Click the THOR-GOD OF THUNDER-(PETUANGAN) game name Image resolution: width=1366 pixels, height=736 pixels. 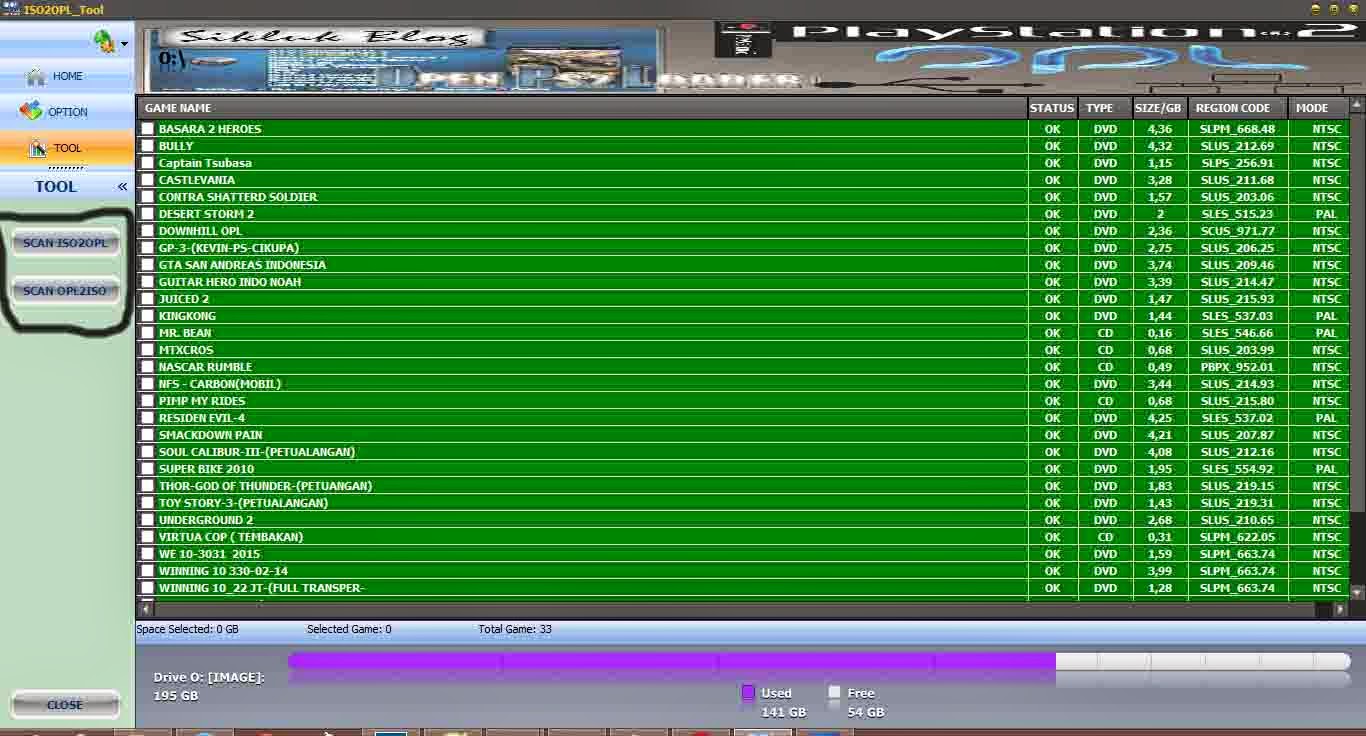coord(265,486)
